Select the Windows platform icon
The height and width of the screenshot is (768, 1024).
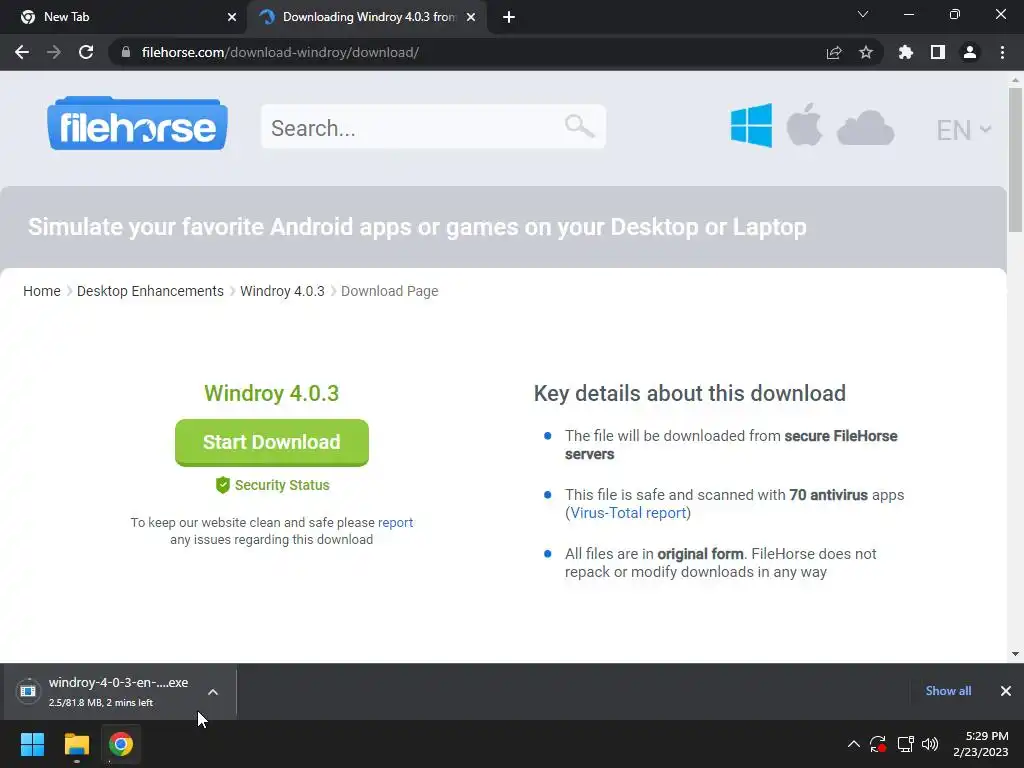[x=751, y=125]
